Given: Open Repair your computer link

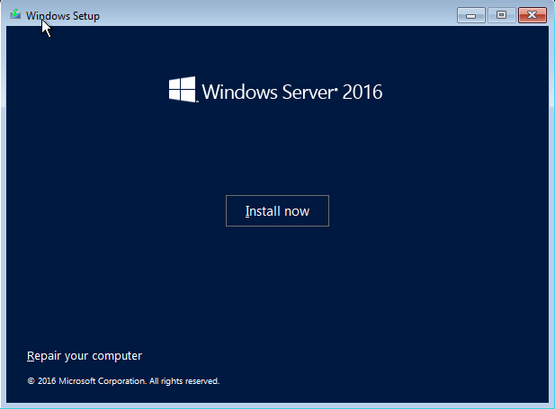Looking at the screenshot, I should point(84,356).
